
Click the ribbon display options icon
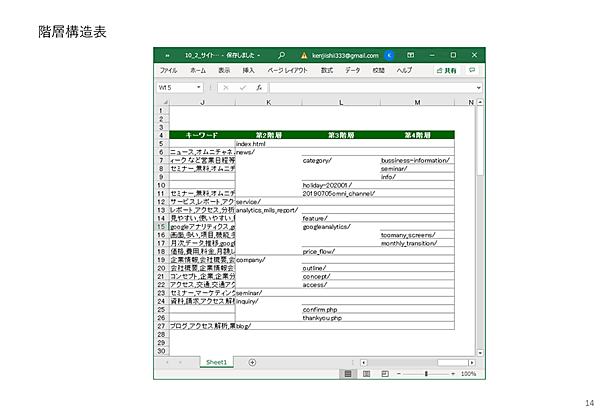coord(410,55)
